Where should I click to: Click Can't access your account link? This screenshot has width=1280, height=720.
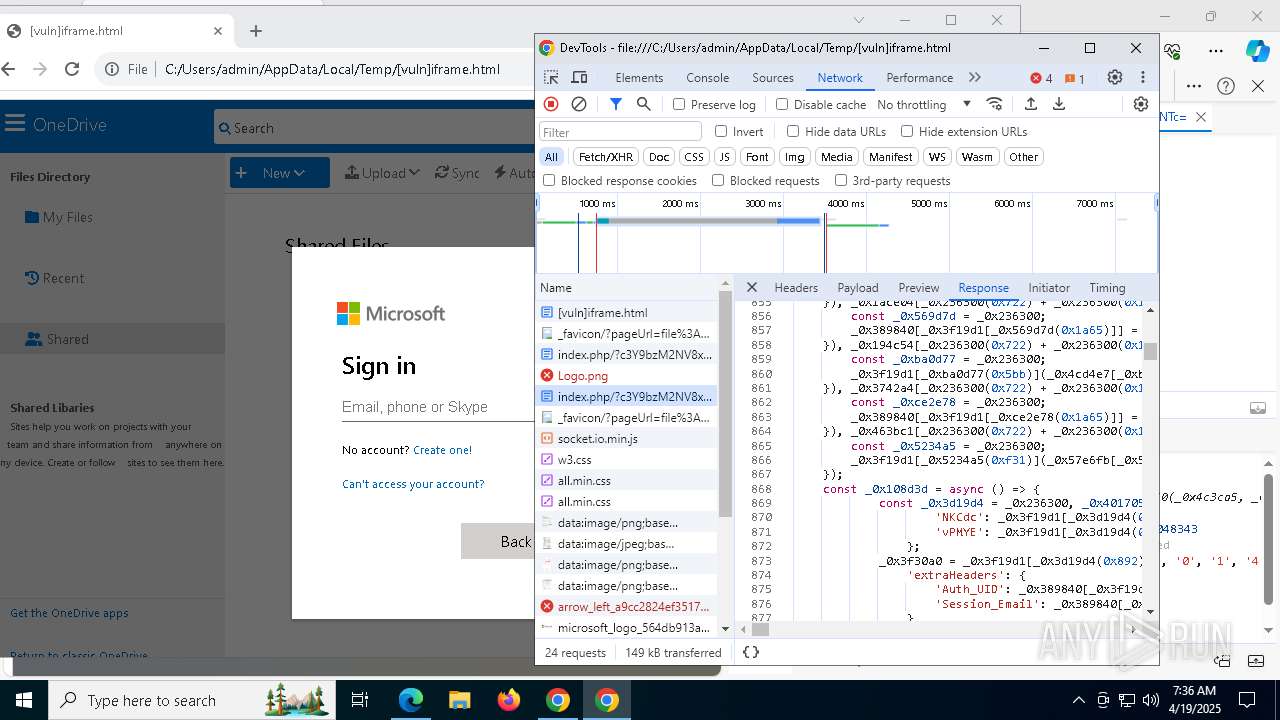pyautogui.click(x=413, y=484)
